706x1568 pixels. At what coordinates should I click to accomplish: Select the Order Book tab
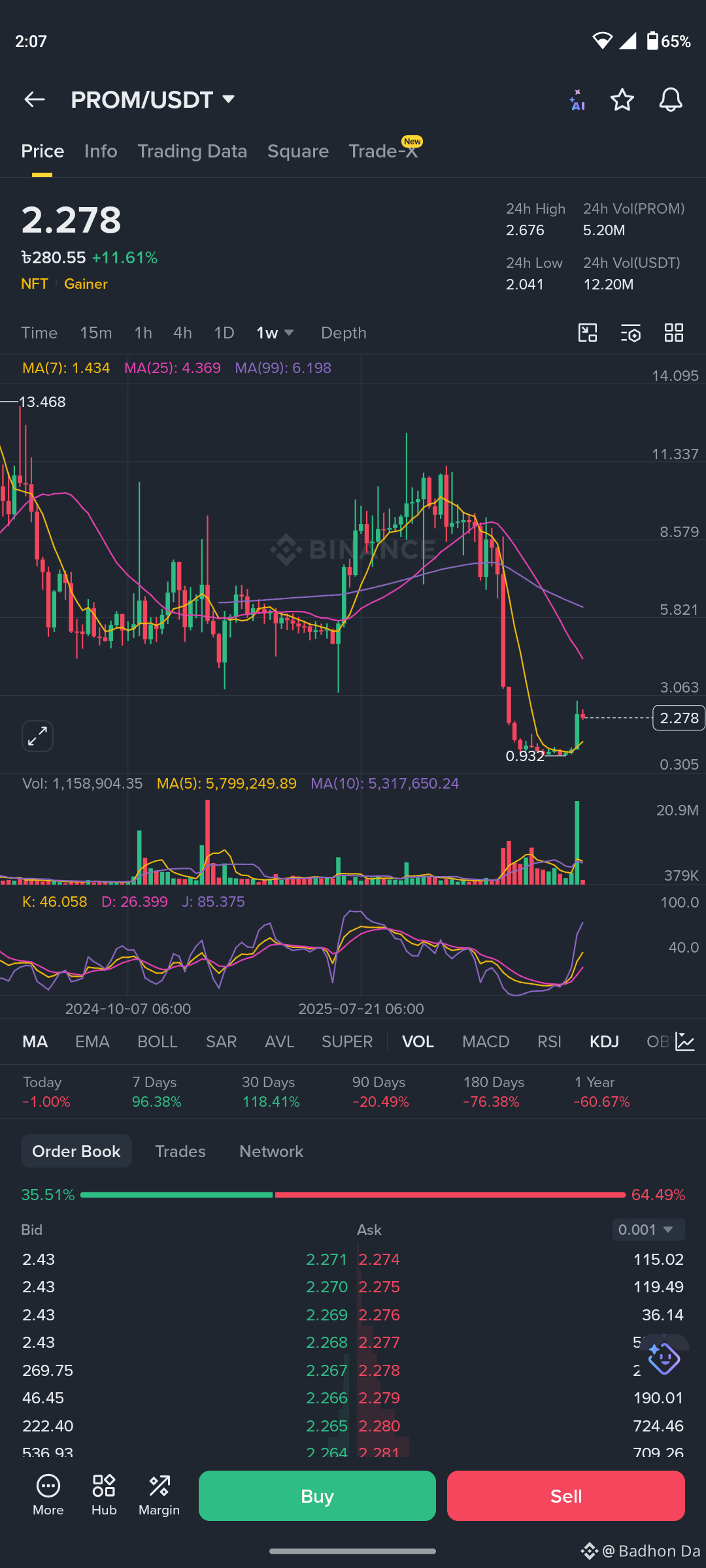coord(76,1151)
